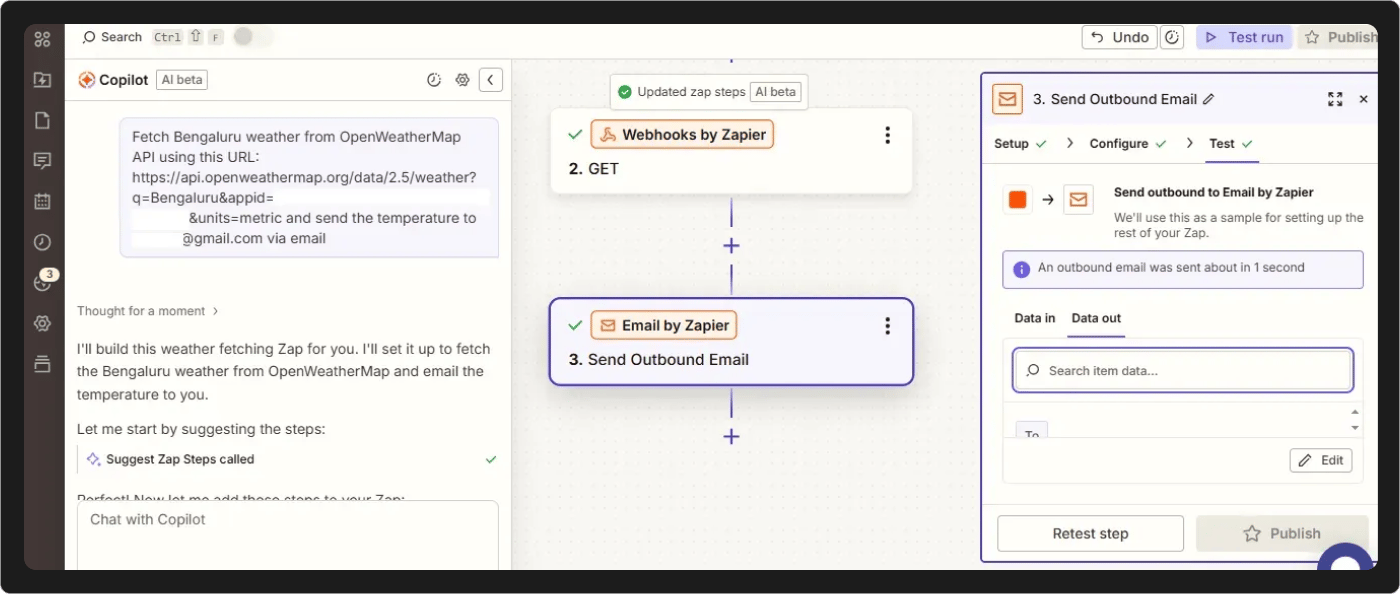Open the Zaps lightning folder icon in sidebar
This screenshot has width=1400, height=594.
[42, 80]
